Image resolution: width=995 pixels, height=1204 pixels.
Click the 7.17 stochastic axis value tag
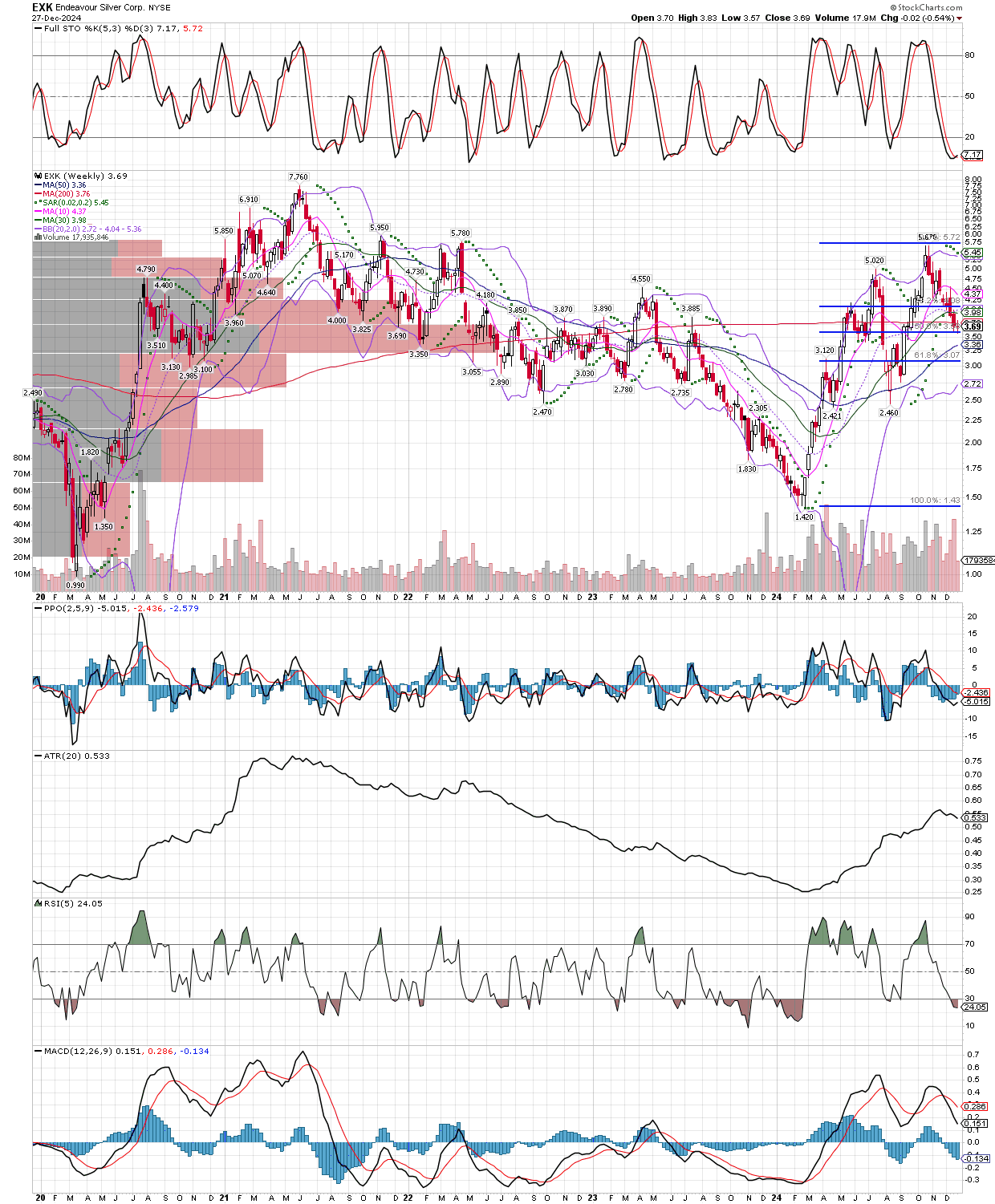click(973, 155)
